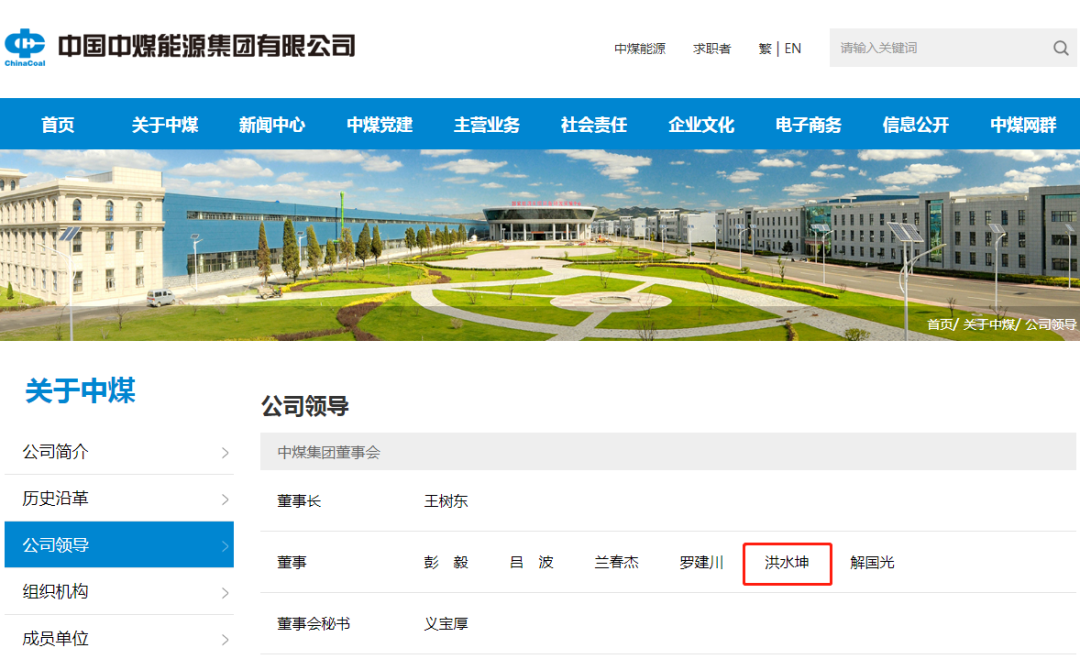1080x659 pixels.
Task: Open 企业文化 navigation menu
Action: pyautogui.click(x=701, y=125)
